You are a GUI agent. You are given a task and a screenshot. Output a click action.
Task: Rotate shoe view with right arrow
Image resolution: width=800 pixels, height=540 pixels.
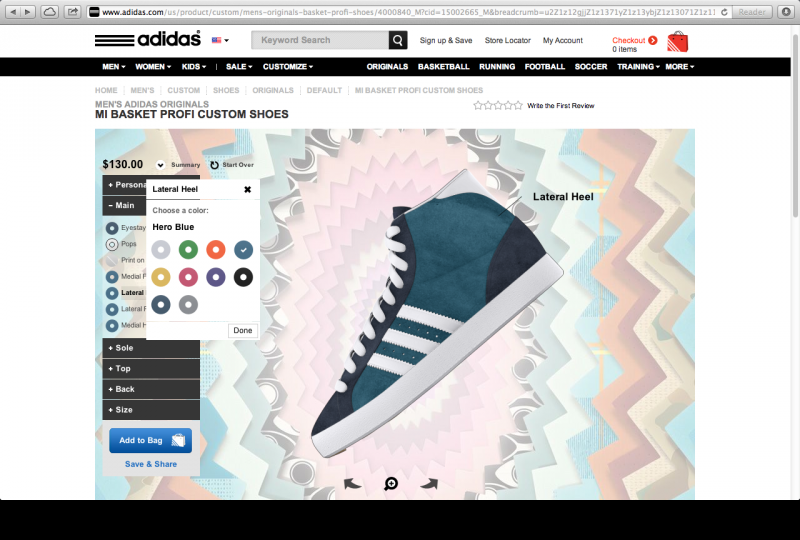tap(429, 483)
